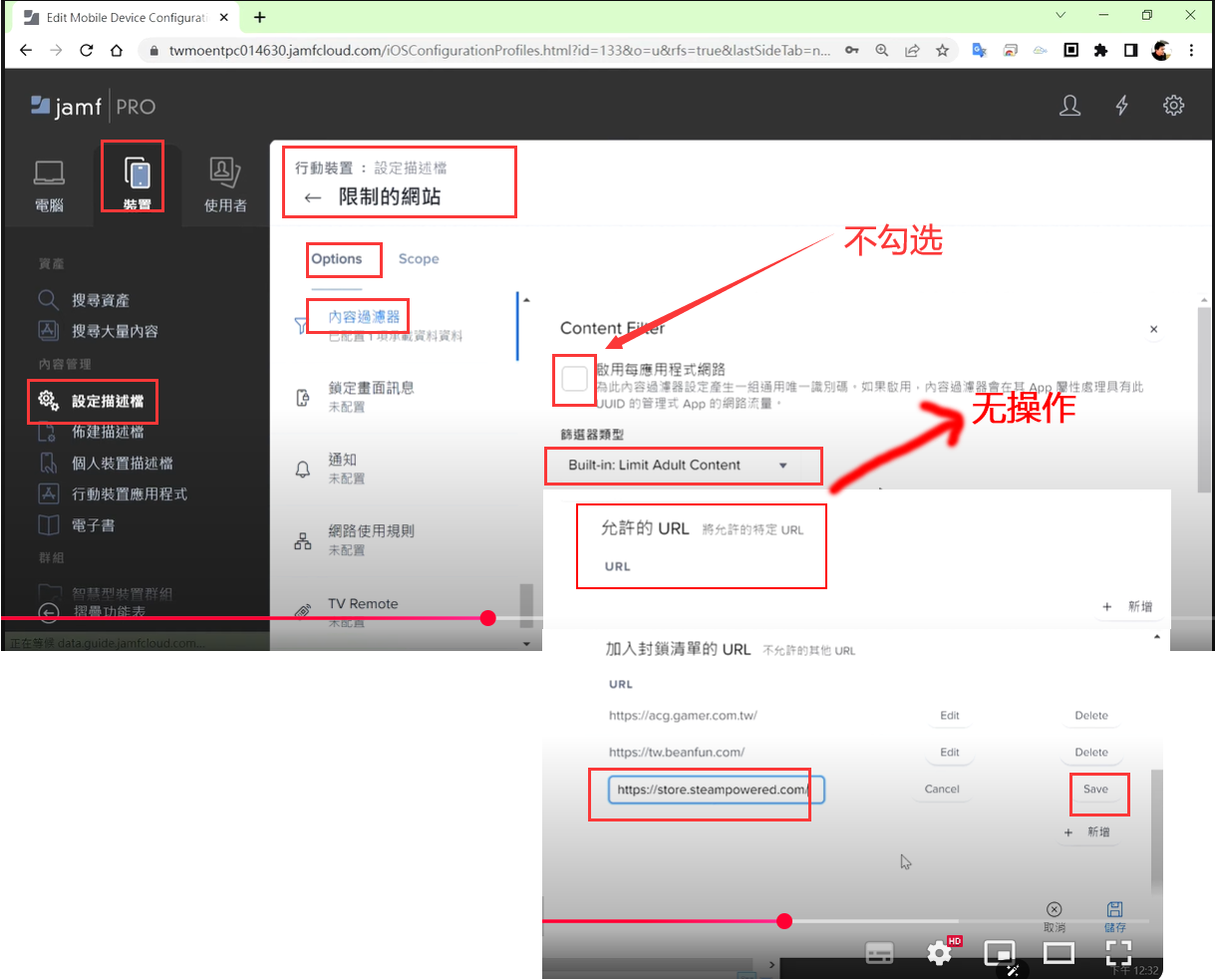
Task: Click the scroll-up arrow of payload list
Action: 526,299
